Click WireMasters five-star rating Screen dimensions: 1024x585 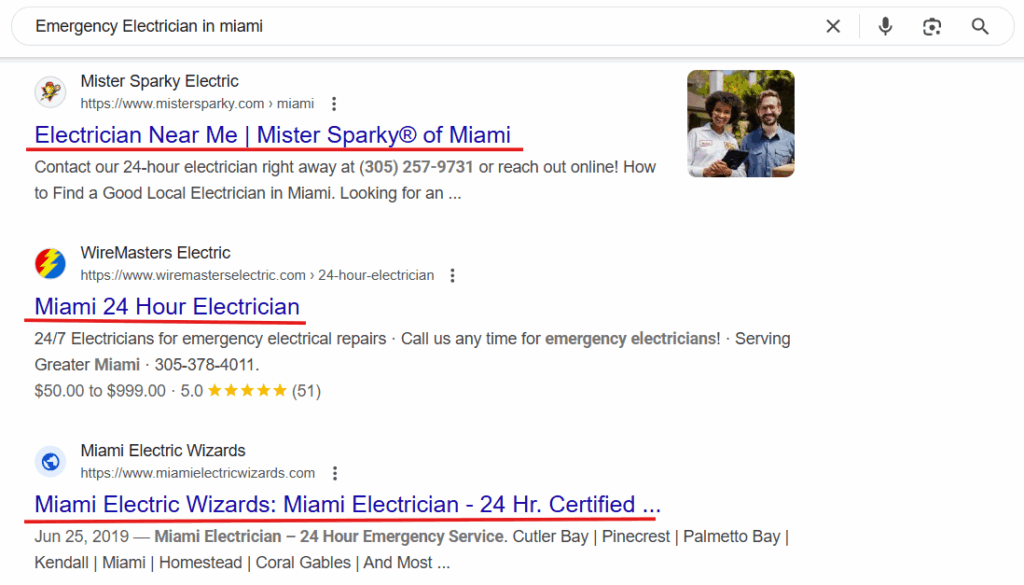coord(248,391)
